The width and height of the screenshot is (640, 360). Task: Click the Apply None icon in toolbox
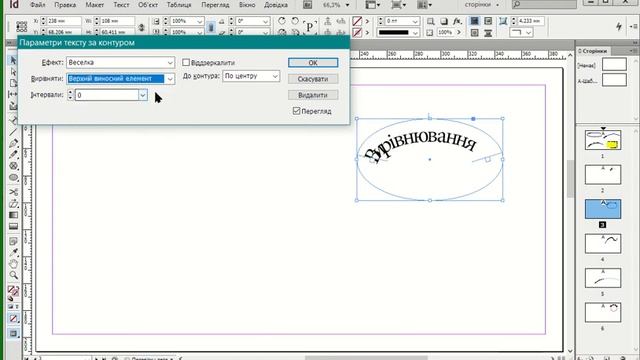(13, 318)
